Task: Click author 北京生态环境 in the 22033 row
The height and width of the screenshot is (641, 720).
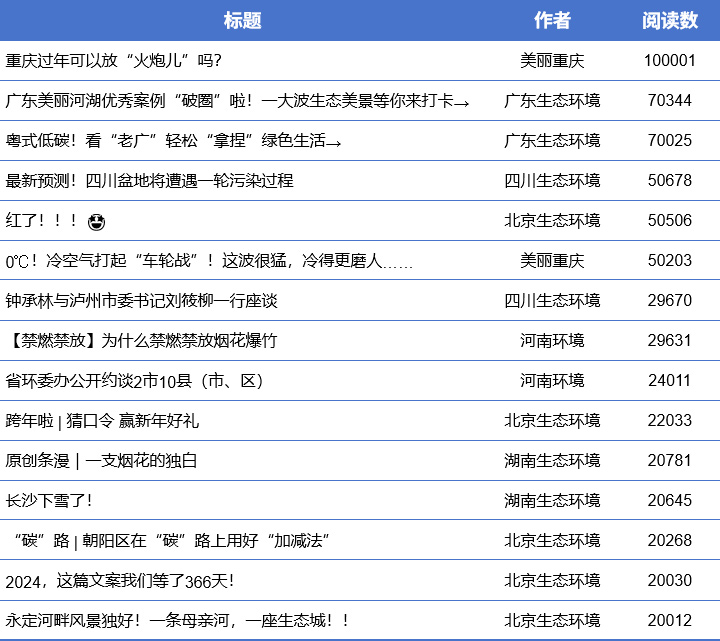Action: pos(552,421)
